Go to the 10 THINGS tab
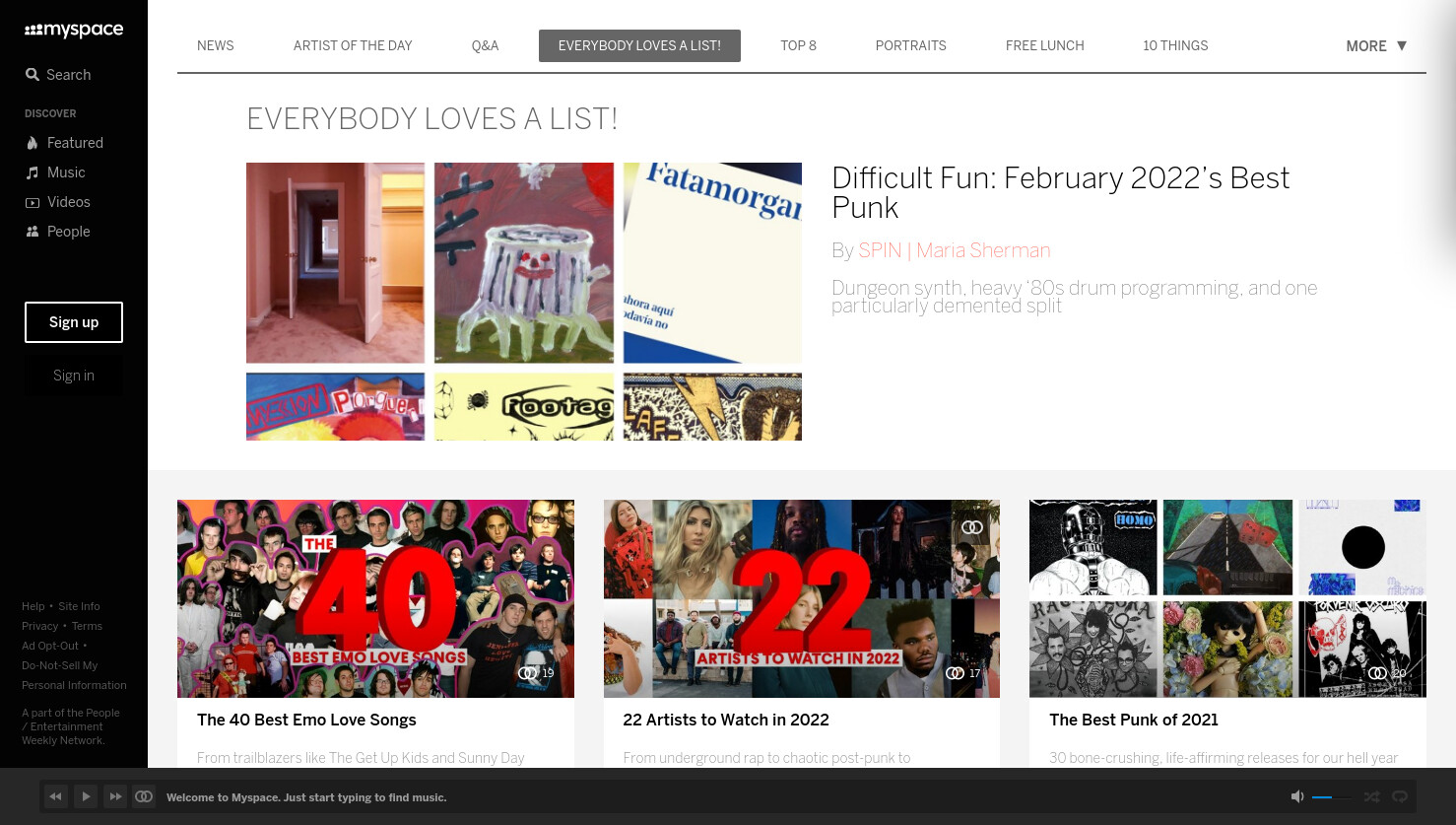Screen dimensions: 1456x825 1175,45
